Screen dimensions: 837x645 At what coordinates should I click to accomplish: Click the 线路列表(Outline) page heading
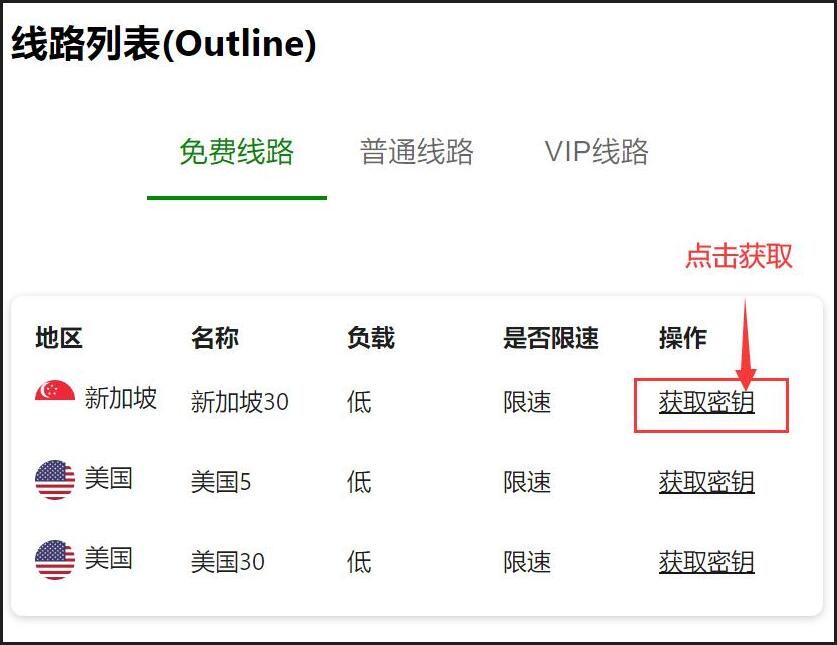pyautogui.click(x=164, y=45)
